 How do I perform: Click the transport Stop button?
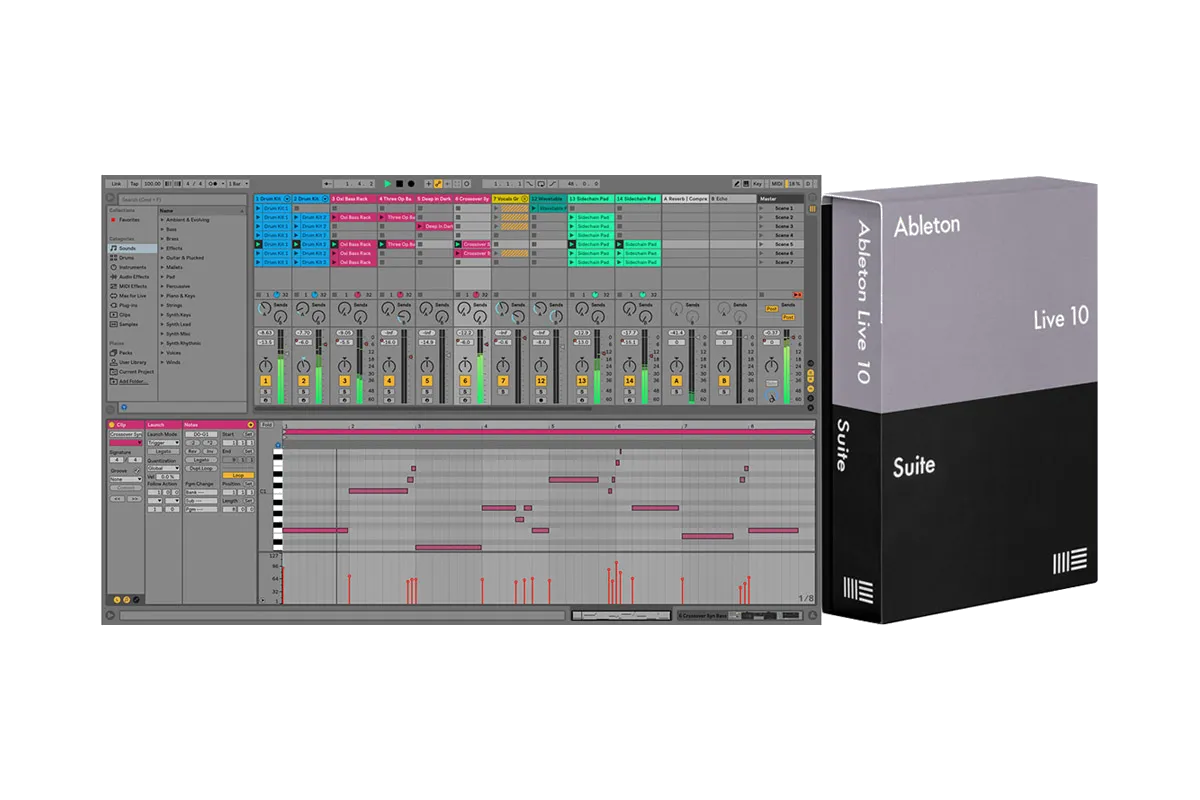pyautogui.click(x=399, y=184)
